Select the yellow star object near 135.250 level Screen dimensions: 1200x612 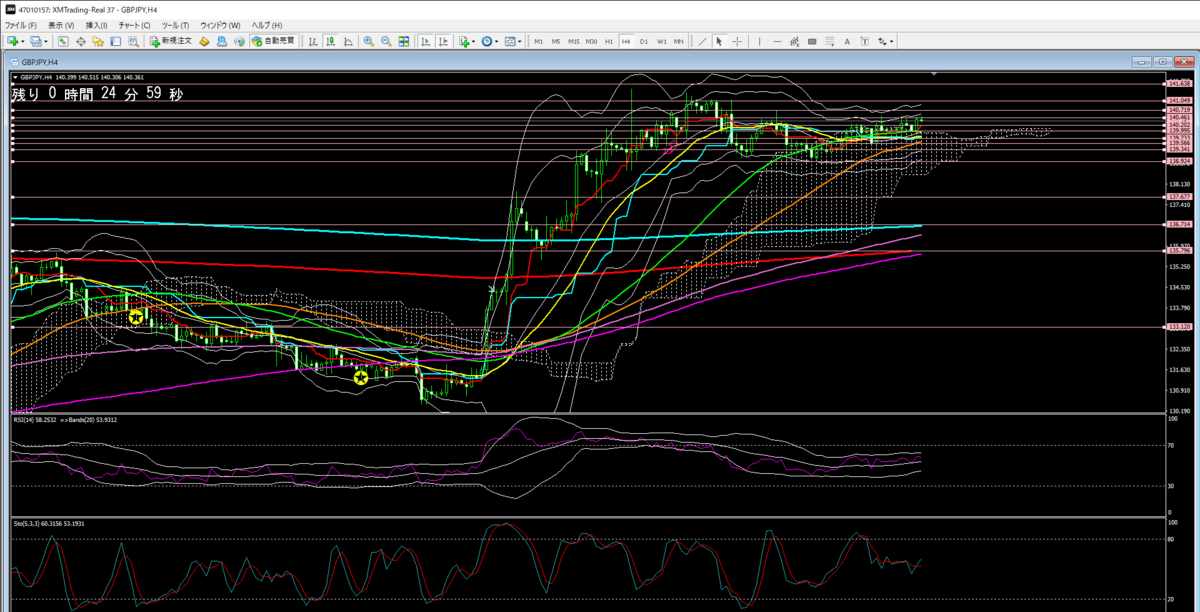click(135, 317)
